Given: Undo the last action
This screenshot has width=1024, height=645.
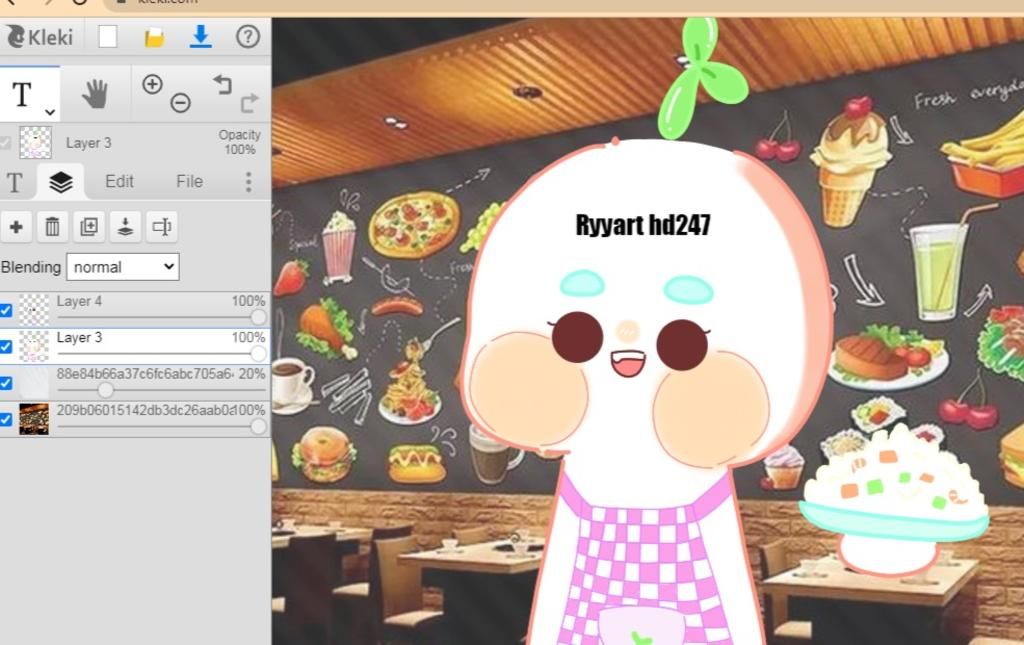Looking at the screenshot, I should point(223,84).
